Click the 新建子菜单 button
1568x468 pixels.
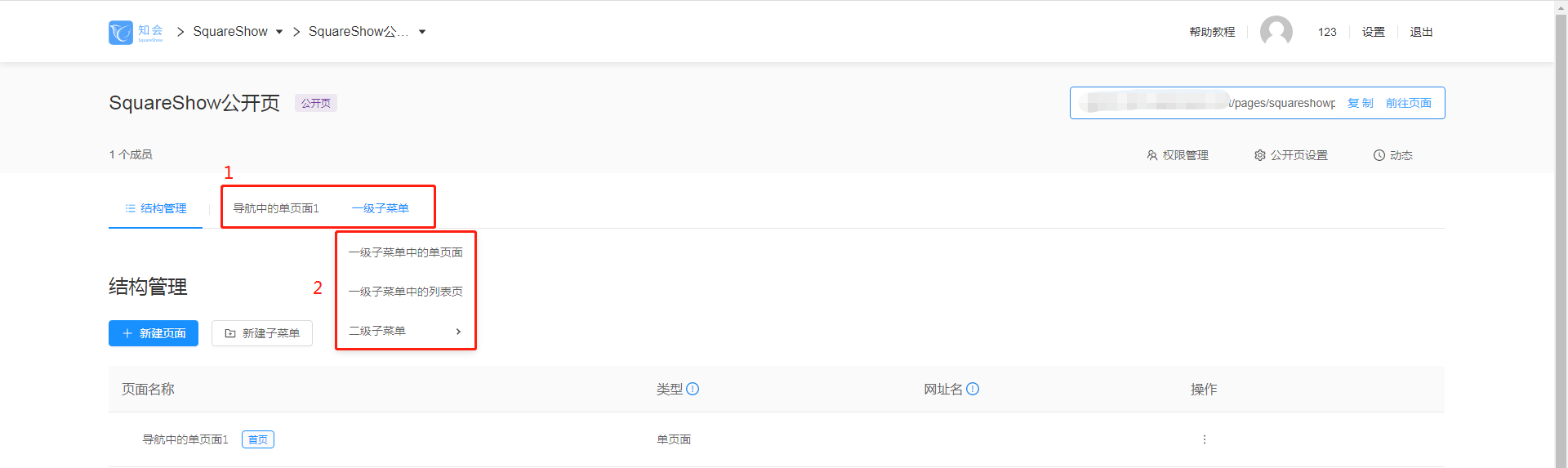click(x=262, y=333)
